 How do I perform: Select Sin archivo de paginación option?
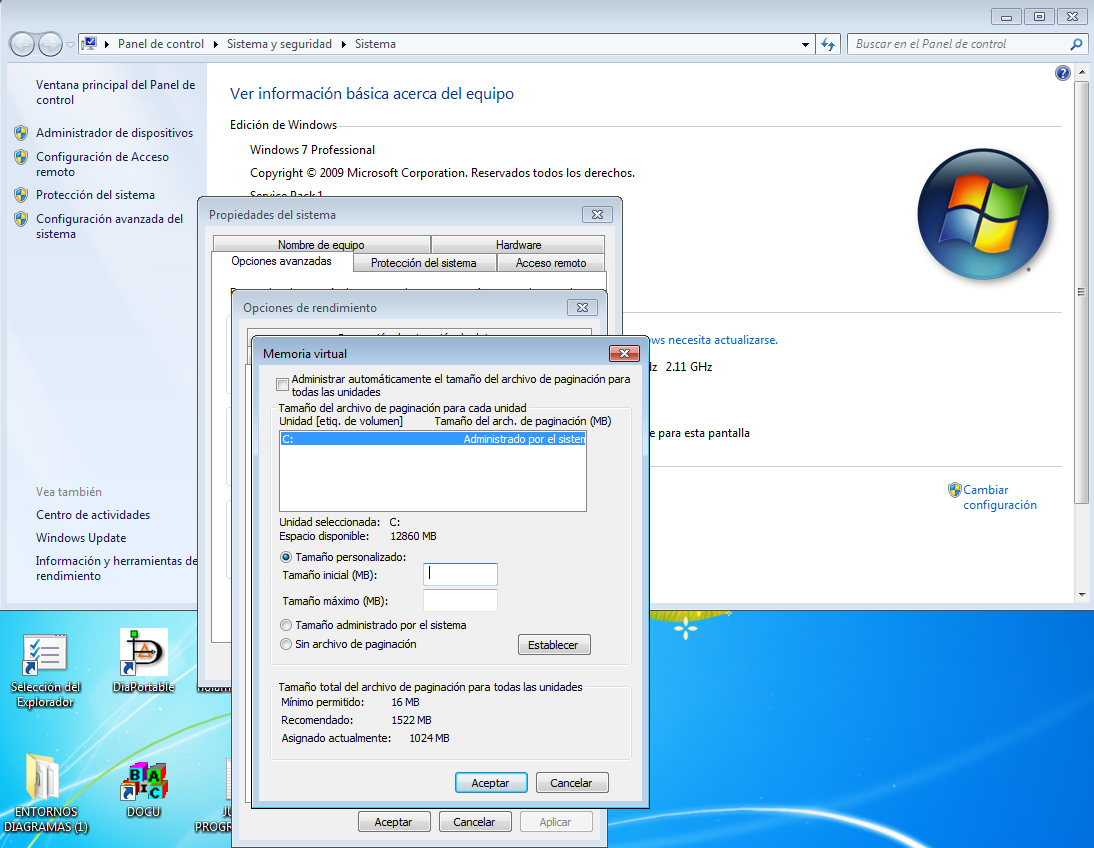pos(286,644)
